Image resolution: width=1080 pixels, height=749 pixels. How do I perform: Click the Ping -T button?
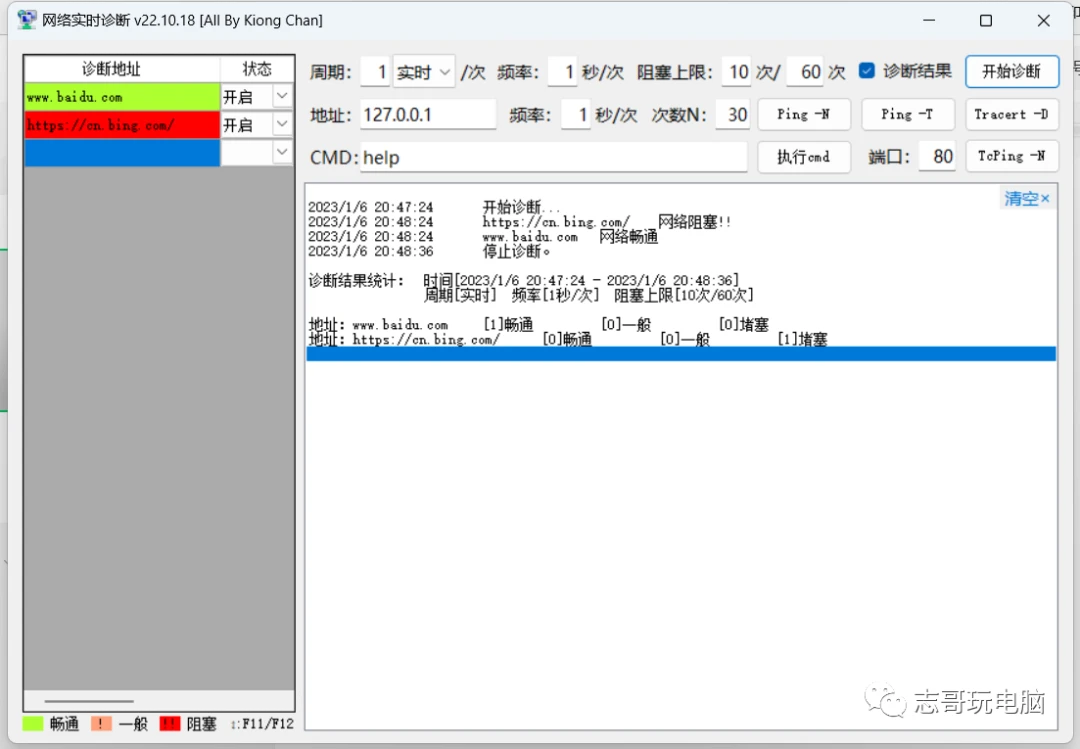[x=907, y=114]
